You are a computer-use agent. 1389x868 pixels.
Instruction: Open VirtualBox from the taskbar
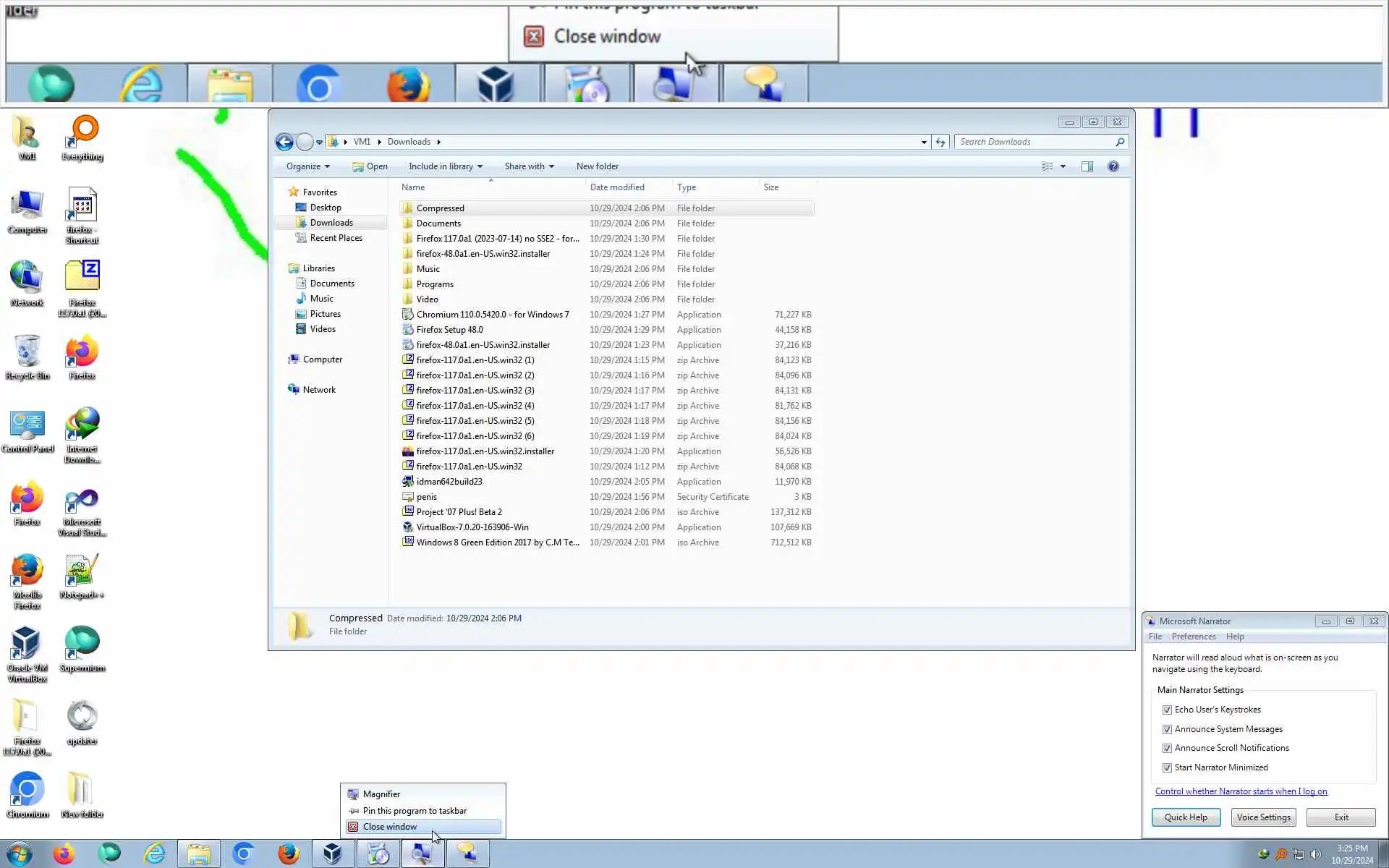(x=333, y=854)
